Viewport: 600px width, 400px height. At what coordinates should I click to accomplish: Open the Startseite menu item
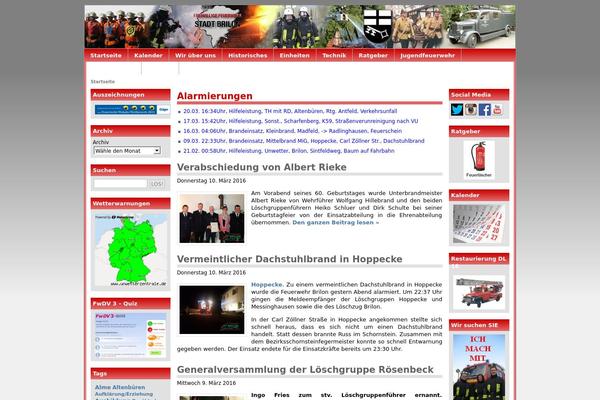[x=106, y=56]
